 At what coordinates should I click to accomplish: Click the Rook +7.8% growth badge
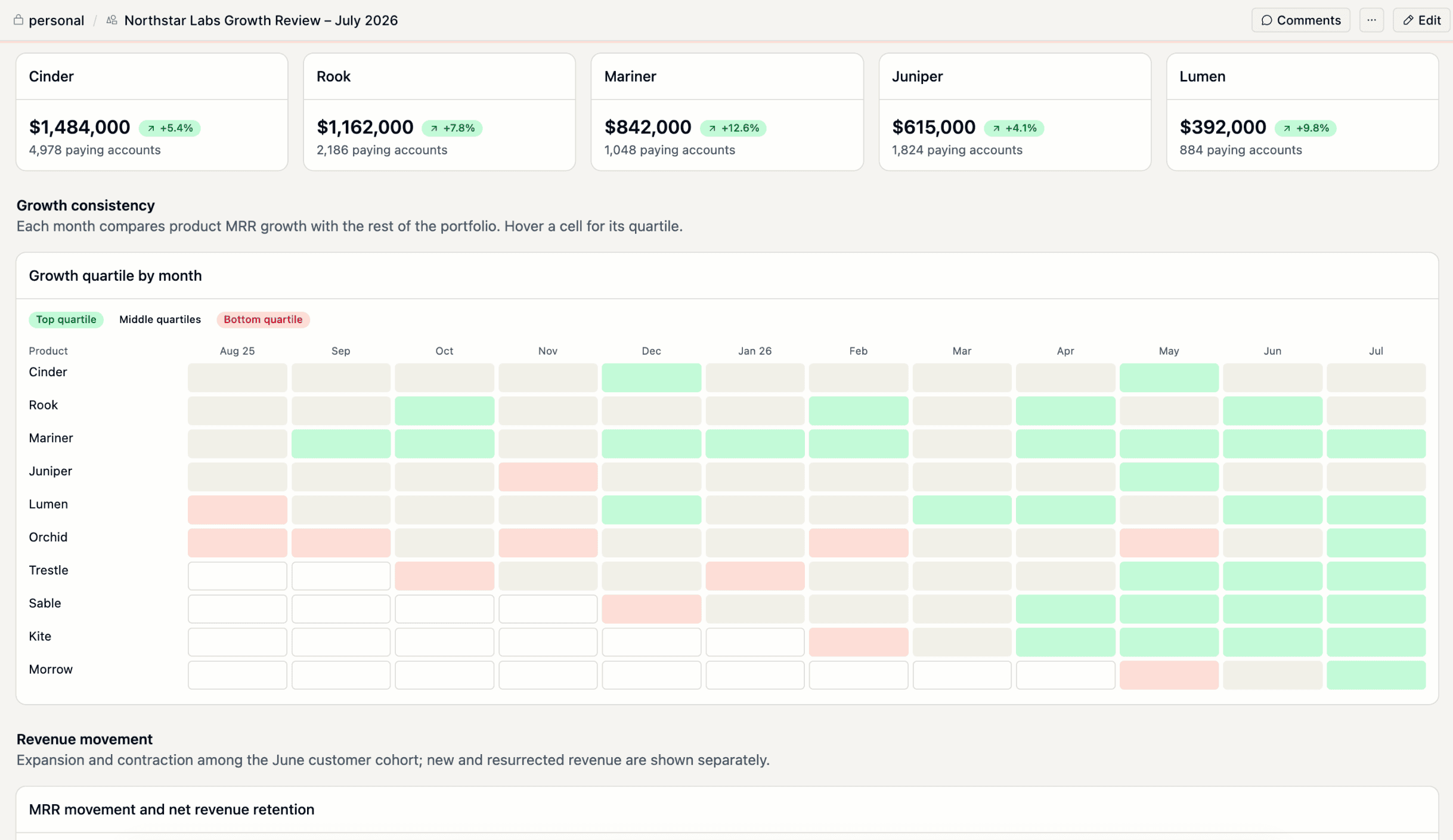pyautogui.click(x=452, y=128)
